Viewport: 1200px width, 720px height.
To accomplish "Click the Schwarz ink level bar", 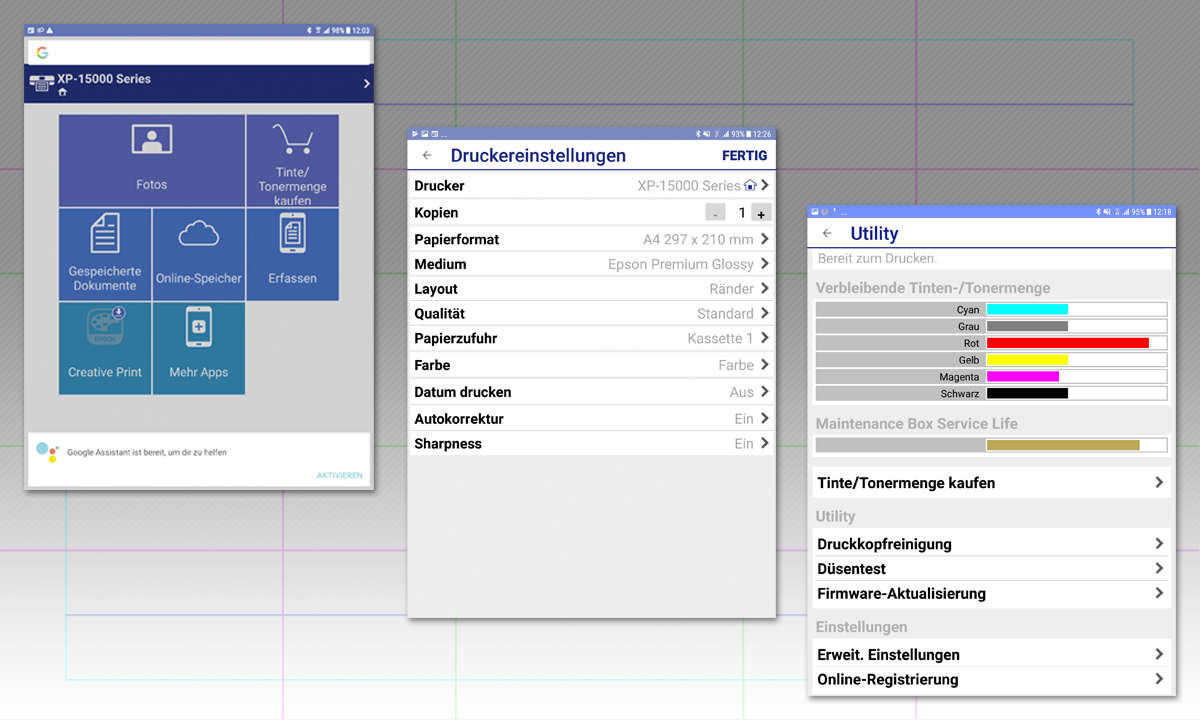I will pos(1077,394).
